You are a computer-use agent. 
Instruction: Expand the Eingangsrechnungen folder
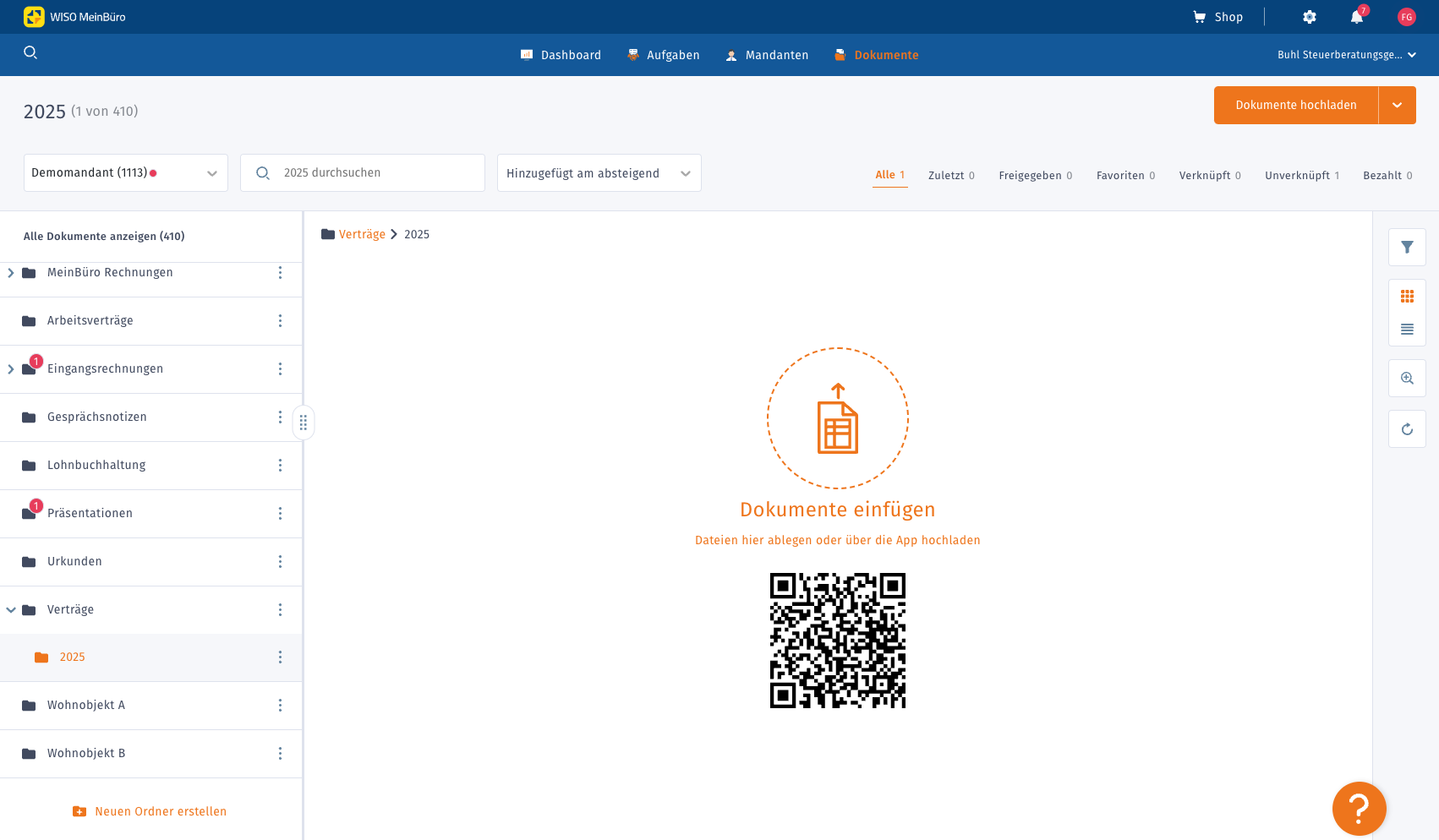[11, 368]
